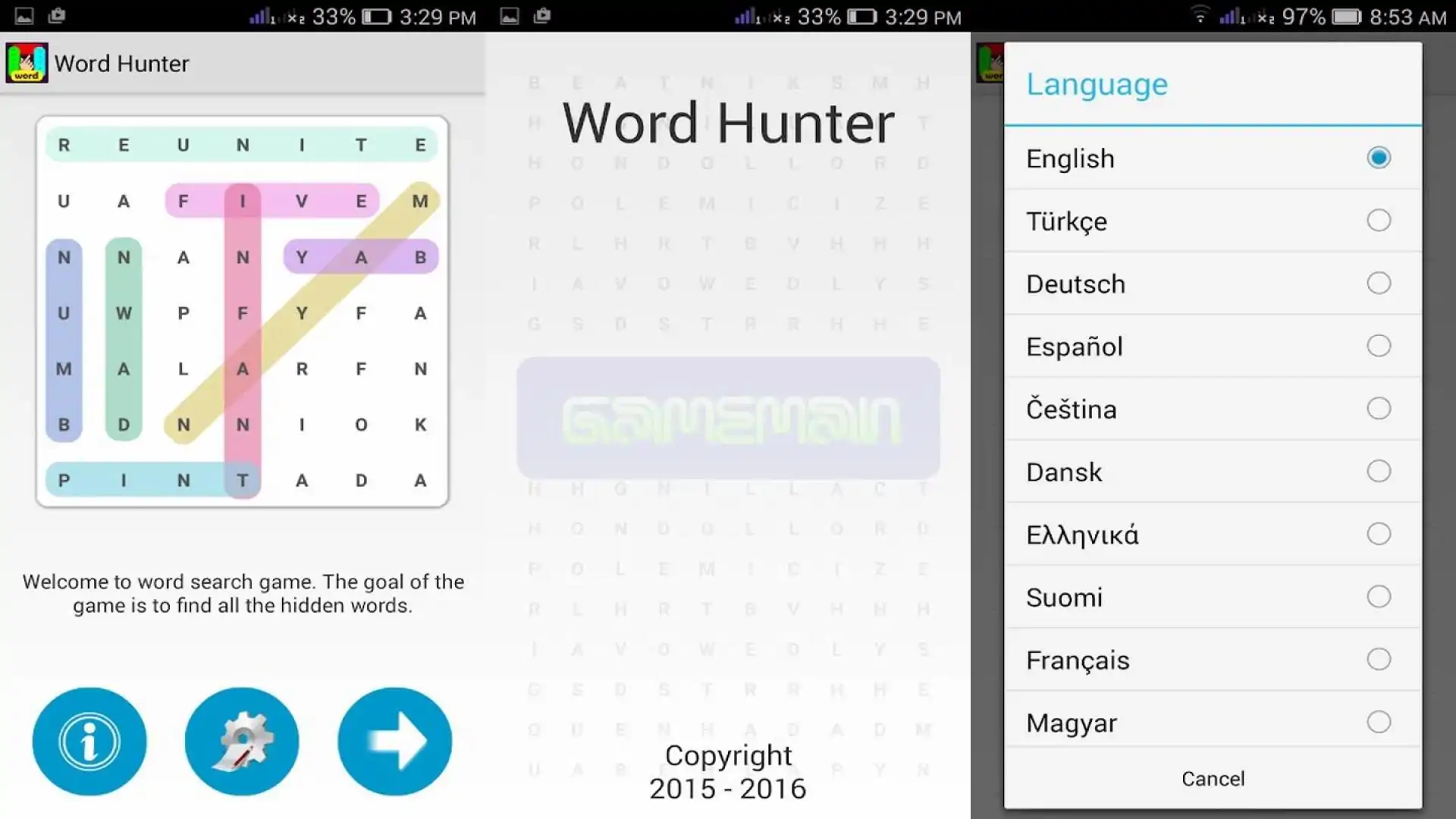Click the Word Hunter app icon in header
The image size is (1456, 819).
(x=27, y=63)
